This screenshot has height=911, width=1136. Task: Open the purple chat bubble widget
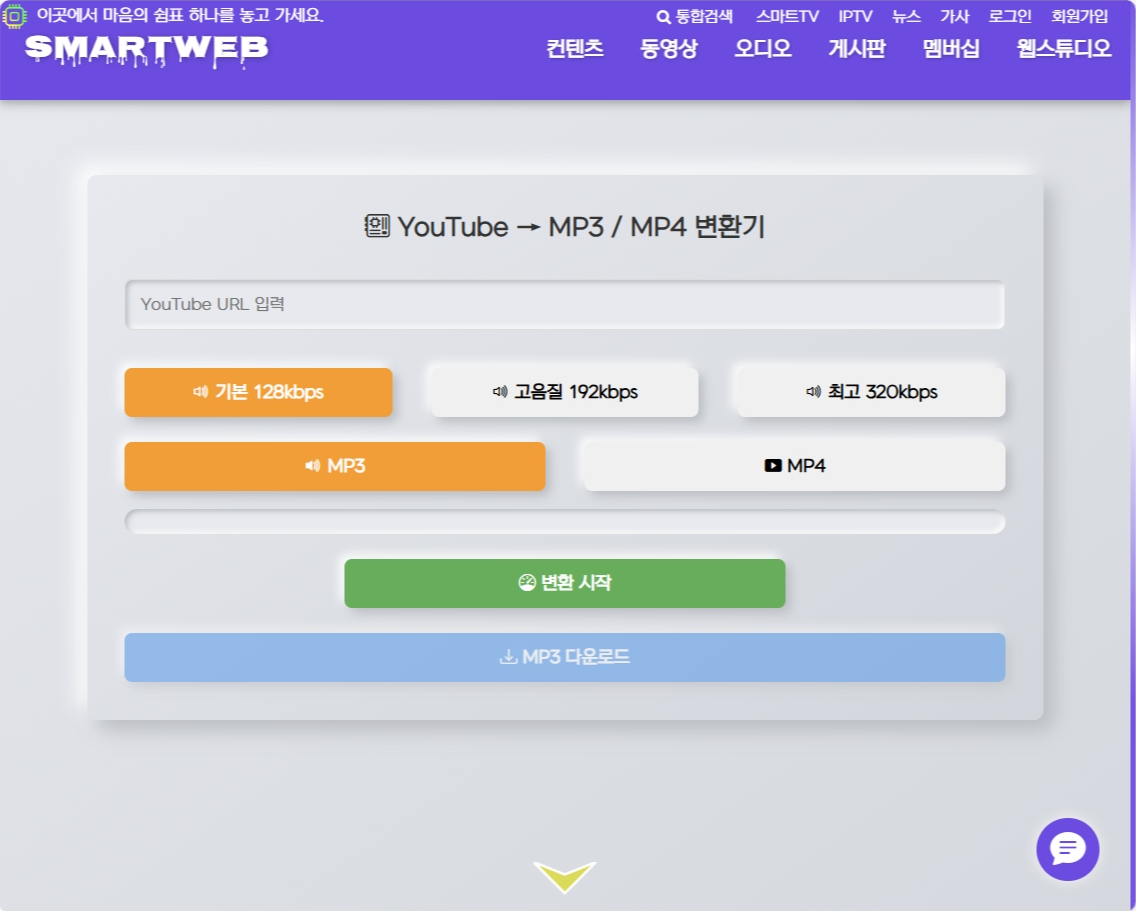click(x=1067, y=849)
